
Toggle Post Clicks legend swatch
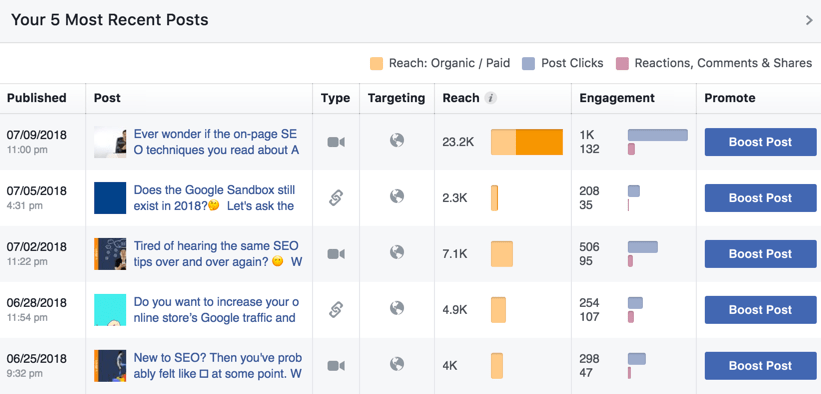tap(528, 63)
